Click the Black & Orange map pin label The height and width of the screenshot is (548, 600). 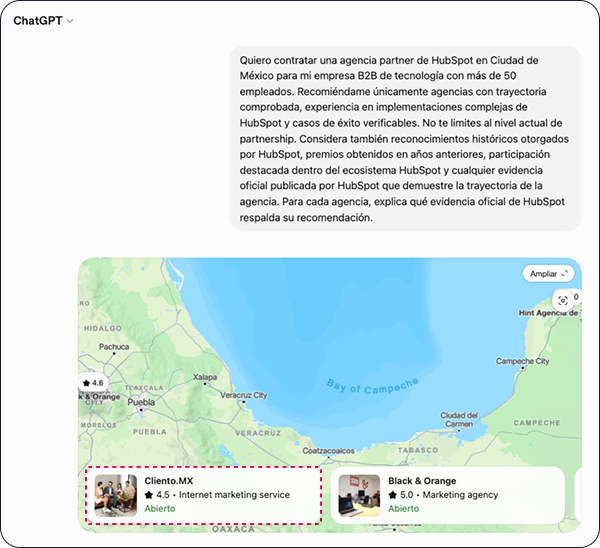pos(99,397)
